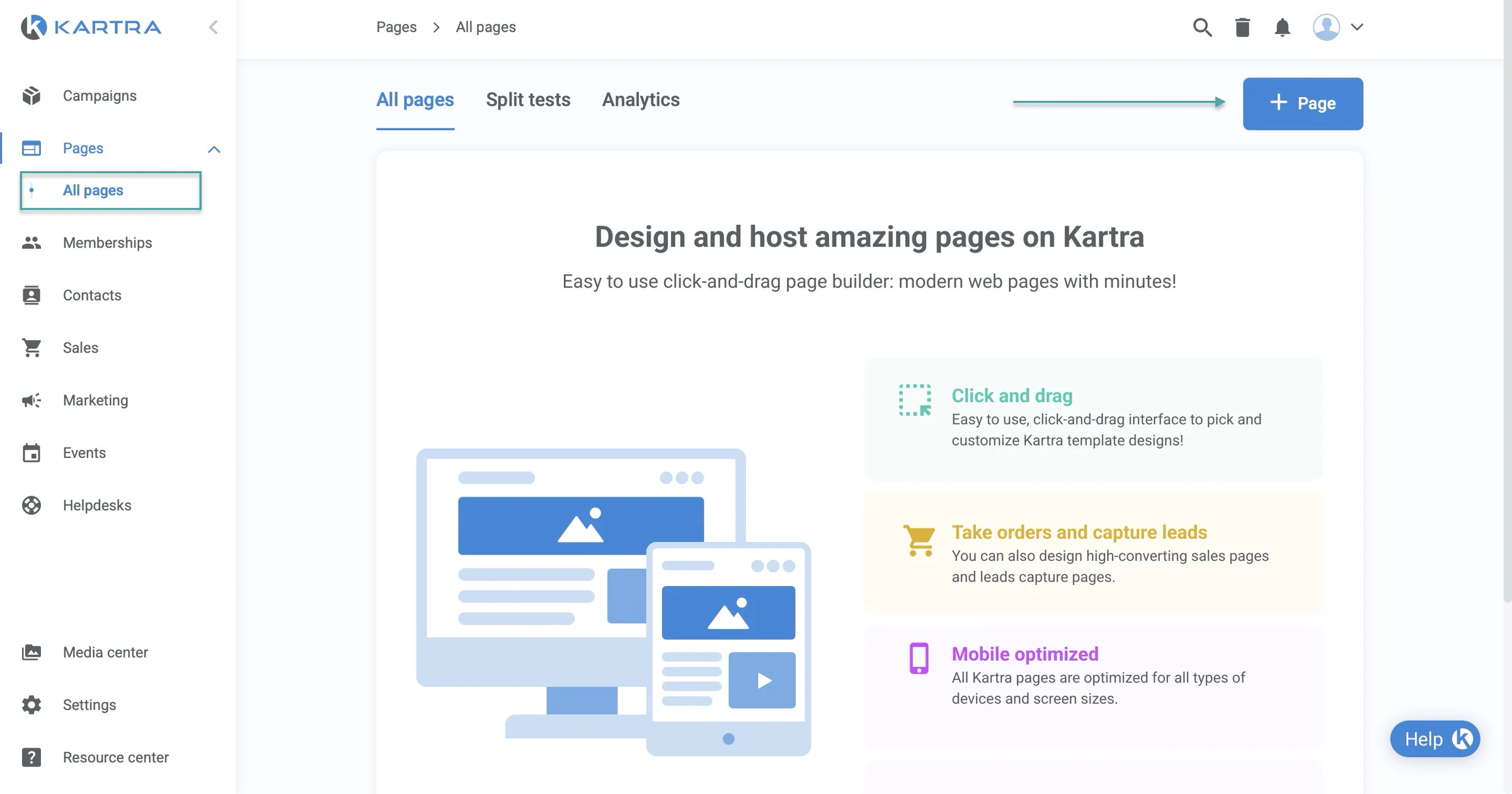Image resolution: width=1512 pixels, height=794 pixels.
Task: Open the Helpdesks lifebuoy icon
Action: 31,505
